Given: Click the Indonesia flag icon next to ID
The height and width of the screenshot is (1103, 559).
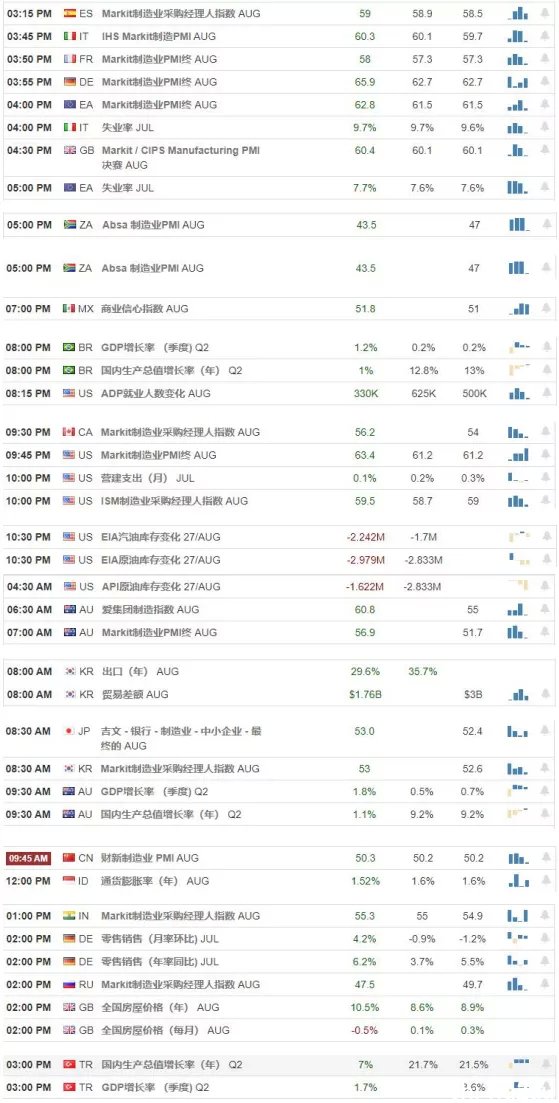Looking at the screenshot, I should click(x=70, y=881).
